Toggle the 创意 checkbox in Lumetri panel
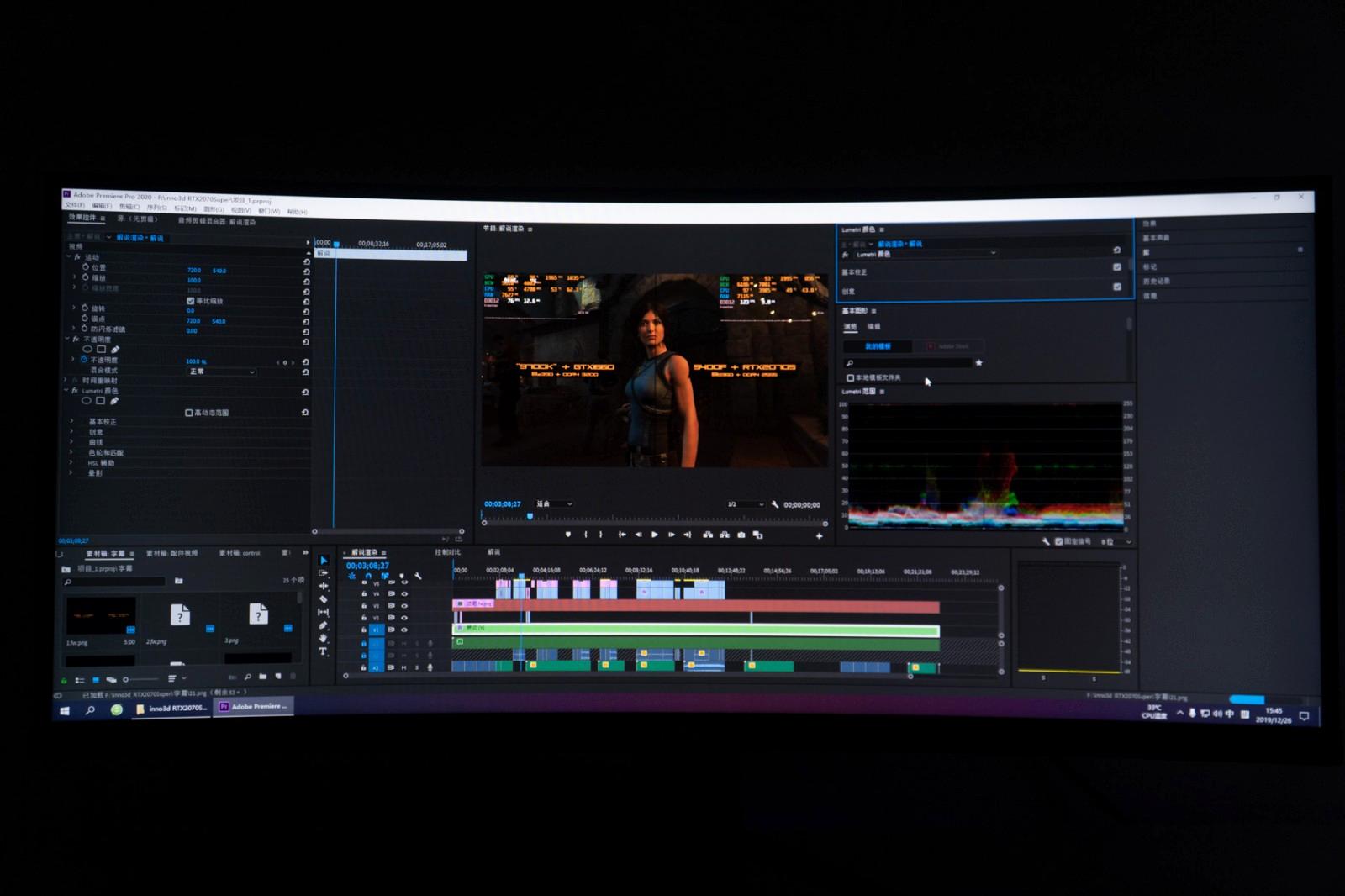1345x896 pixels. pos(1116,287)
